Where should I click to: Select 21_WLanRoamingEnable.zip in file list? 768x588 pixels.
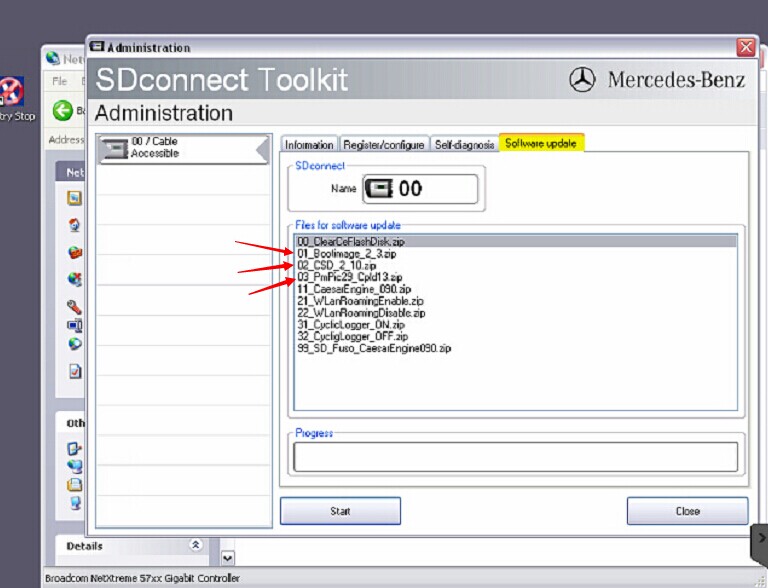516,301
